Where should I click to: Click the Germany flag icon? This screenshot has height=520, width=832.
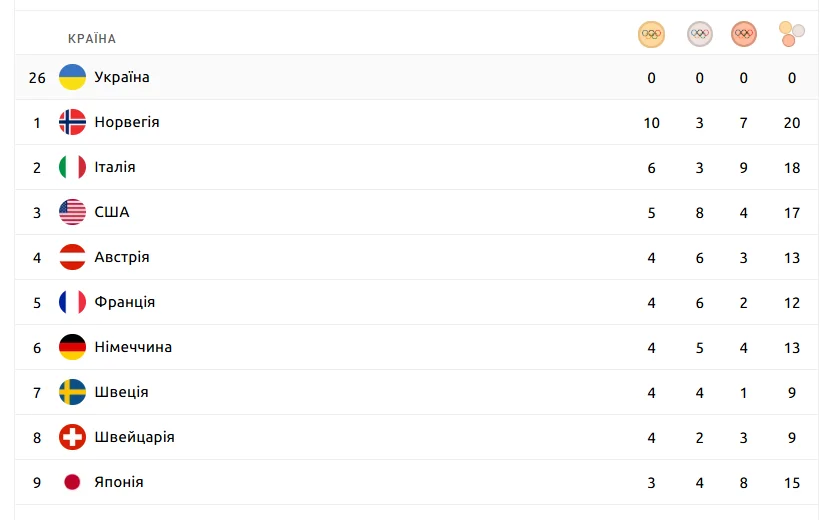(x=72, y=347)
